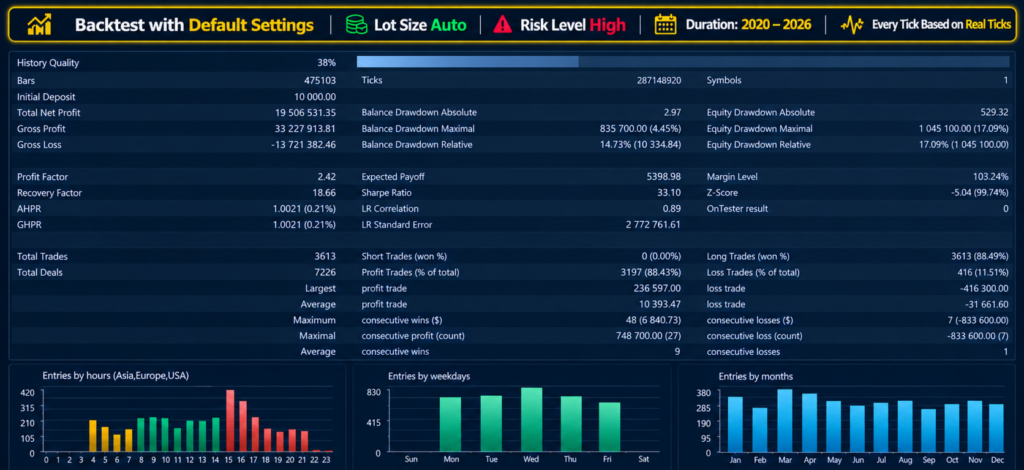Screen dimensions: 1024x470
Task: Click the Mar bar in months chart
Action: (x=785, y=420)
